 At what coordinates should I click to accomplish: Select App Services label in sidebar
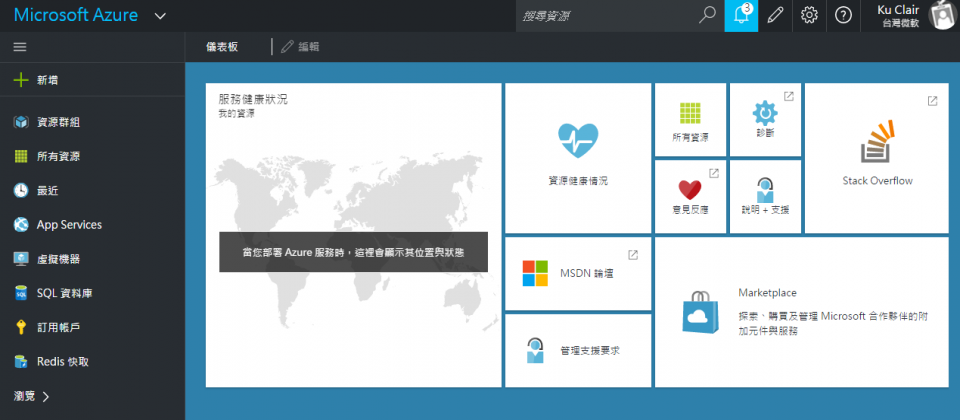click(69, 225)
